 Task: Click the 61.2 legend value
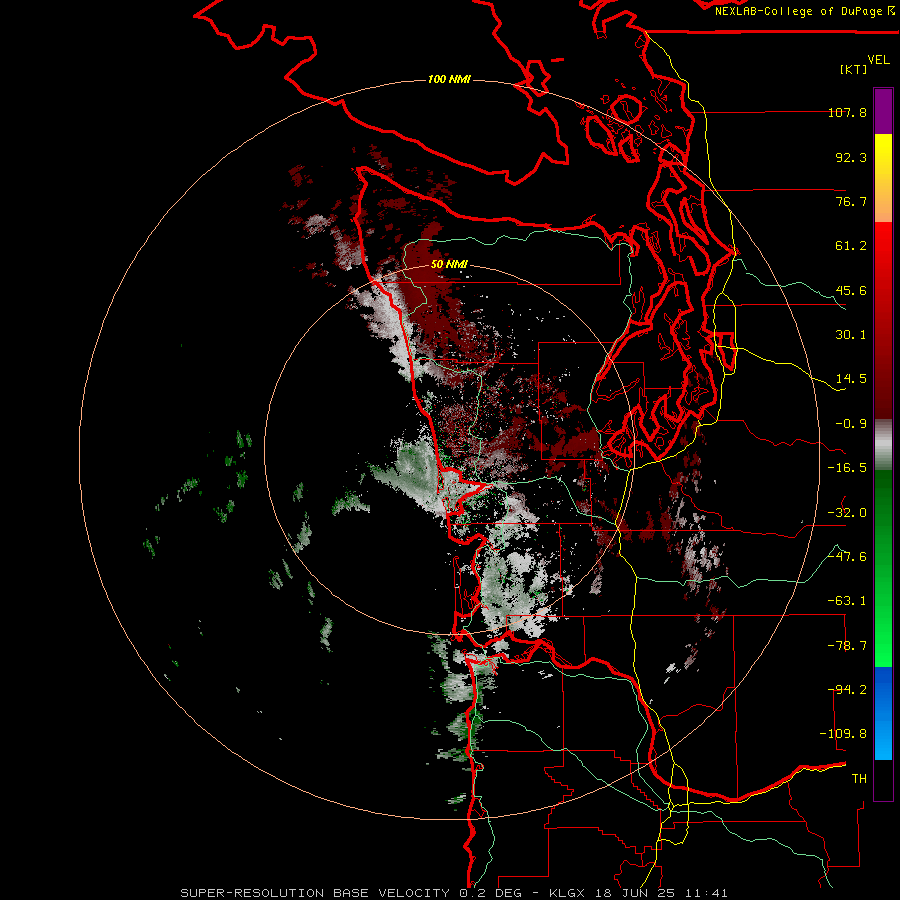[851, 246]
